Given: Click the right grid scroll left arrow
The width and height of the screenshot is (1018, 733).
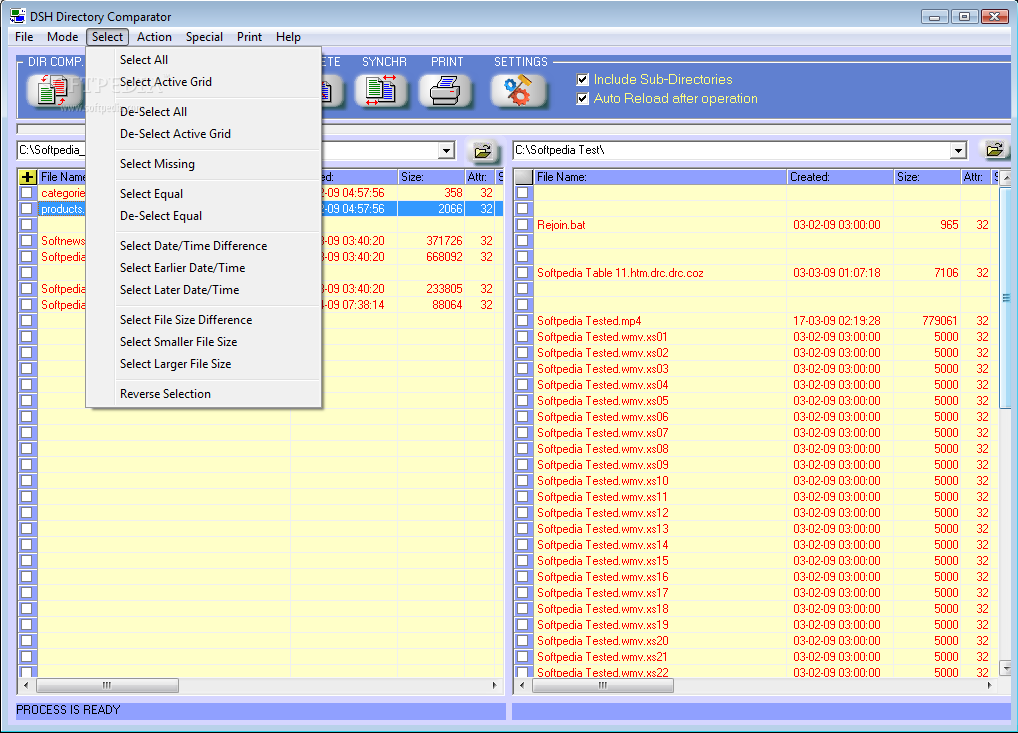Looking at the screenshot, I should click(523, 686).
